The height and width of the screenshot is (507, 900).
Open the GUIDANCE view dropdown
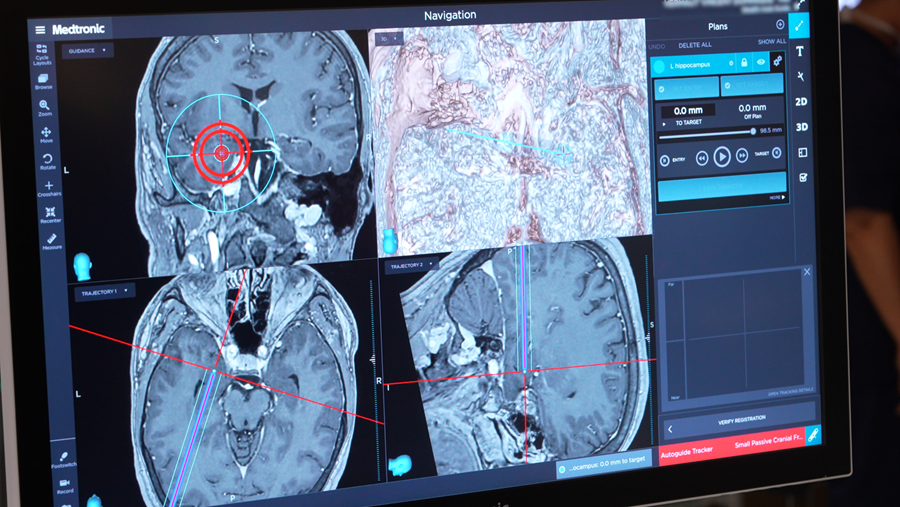tap(87, 51)
